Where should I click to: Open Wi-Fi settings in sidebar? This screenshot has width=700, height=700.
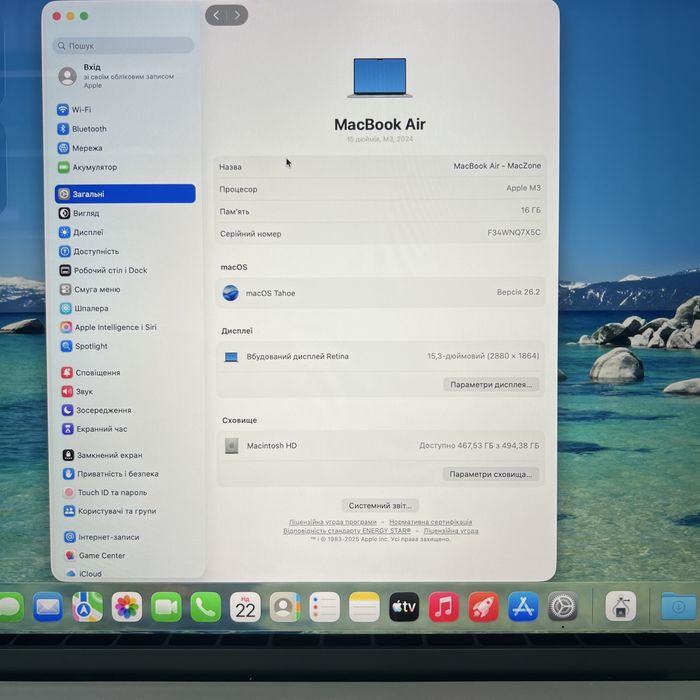coord(75,109)
